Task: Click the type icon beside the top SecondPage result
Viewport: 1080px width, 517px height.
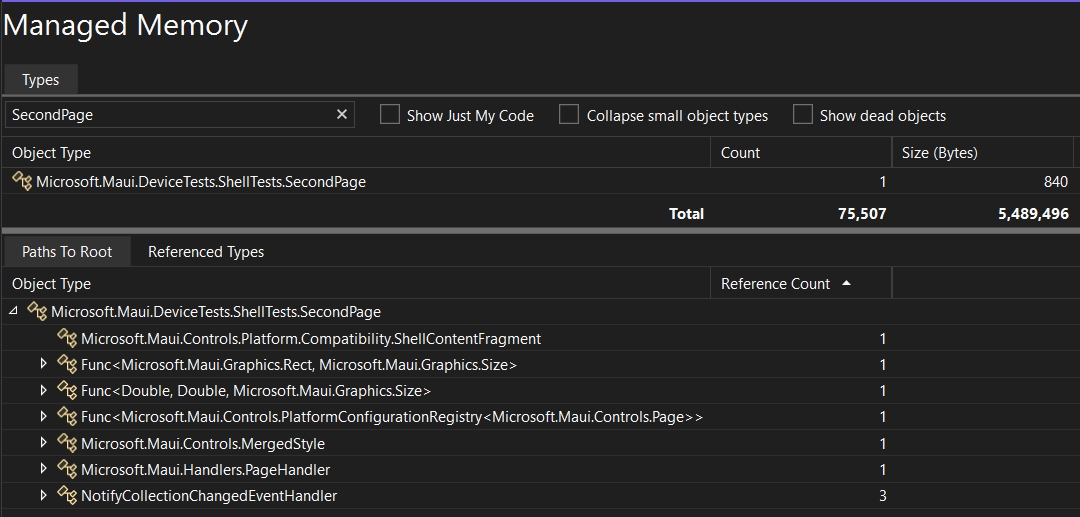Action: (x=22, y=182)
